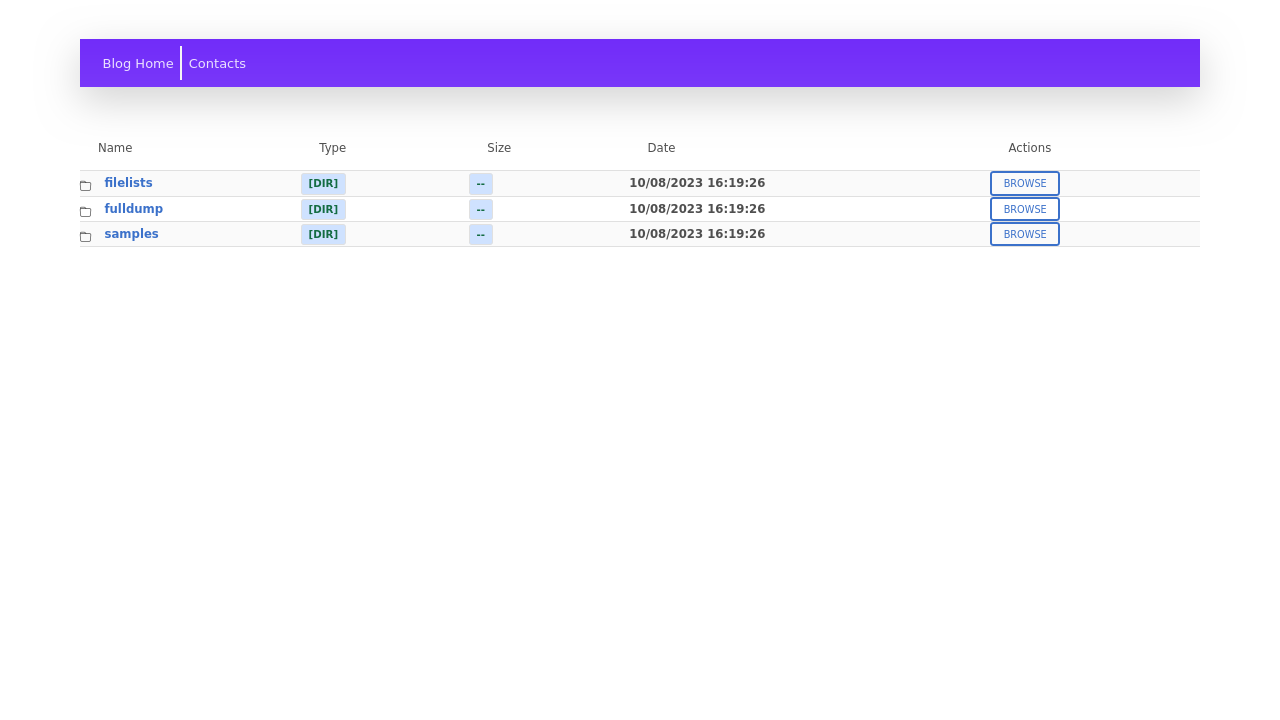The image size is (1280, 720).
Task: Click the [DIR] badge in fulldump row
Action: coord(323,209)
